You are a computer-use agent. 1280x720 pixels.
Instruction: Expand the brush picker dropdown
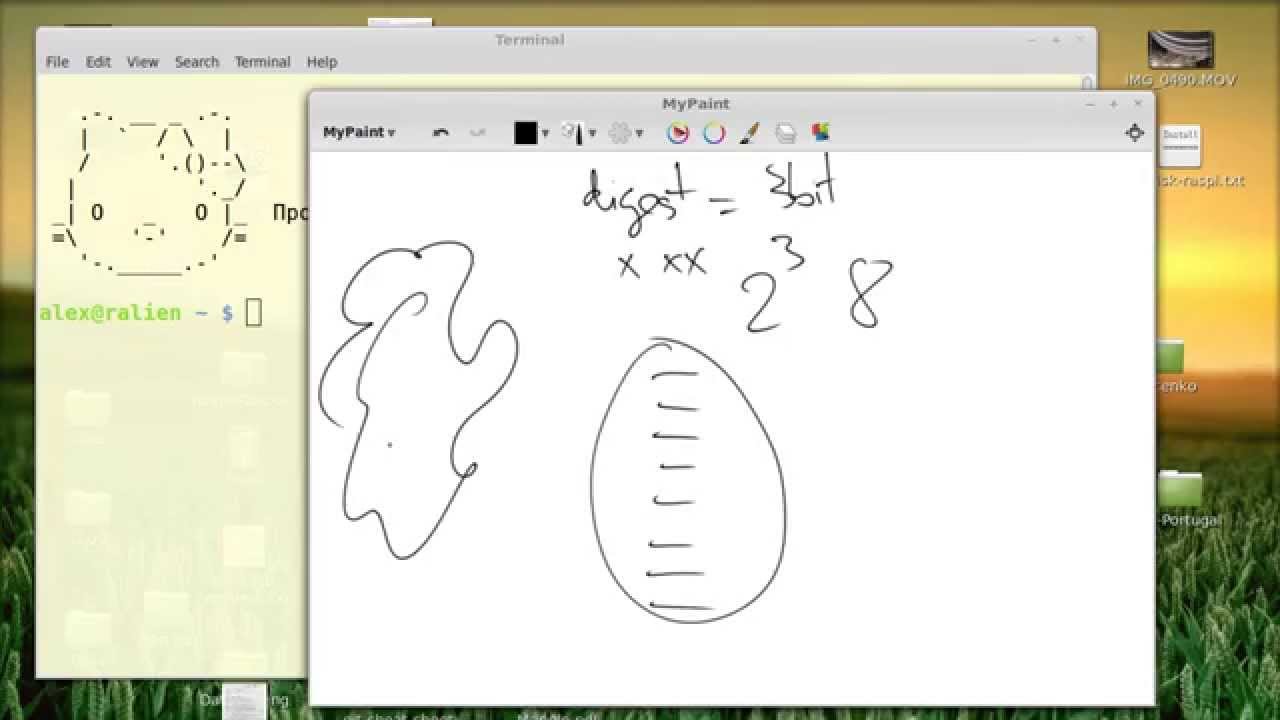point(592,133)
